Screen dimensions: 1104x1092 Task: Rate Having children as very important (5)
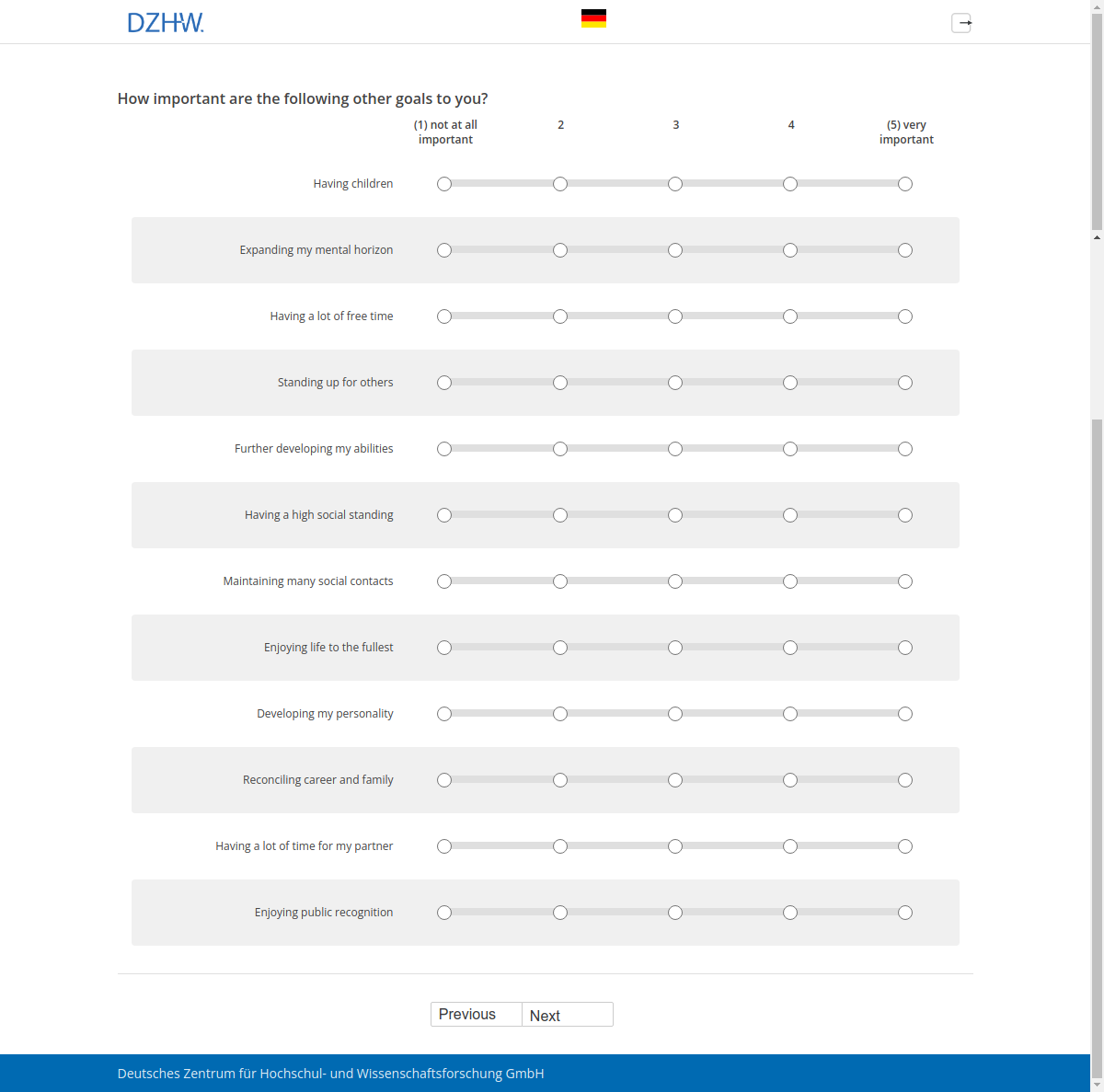pos(905,184)
